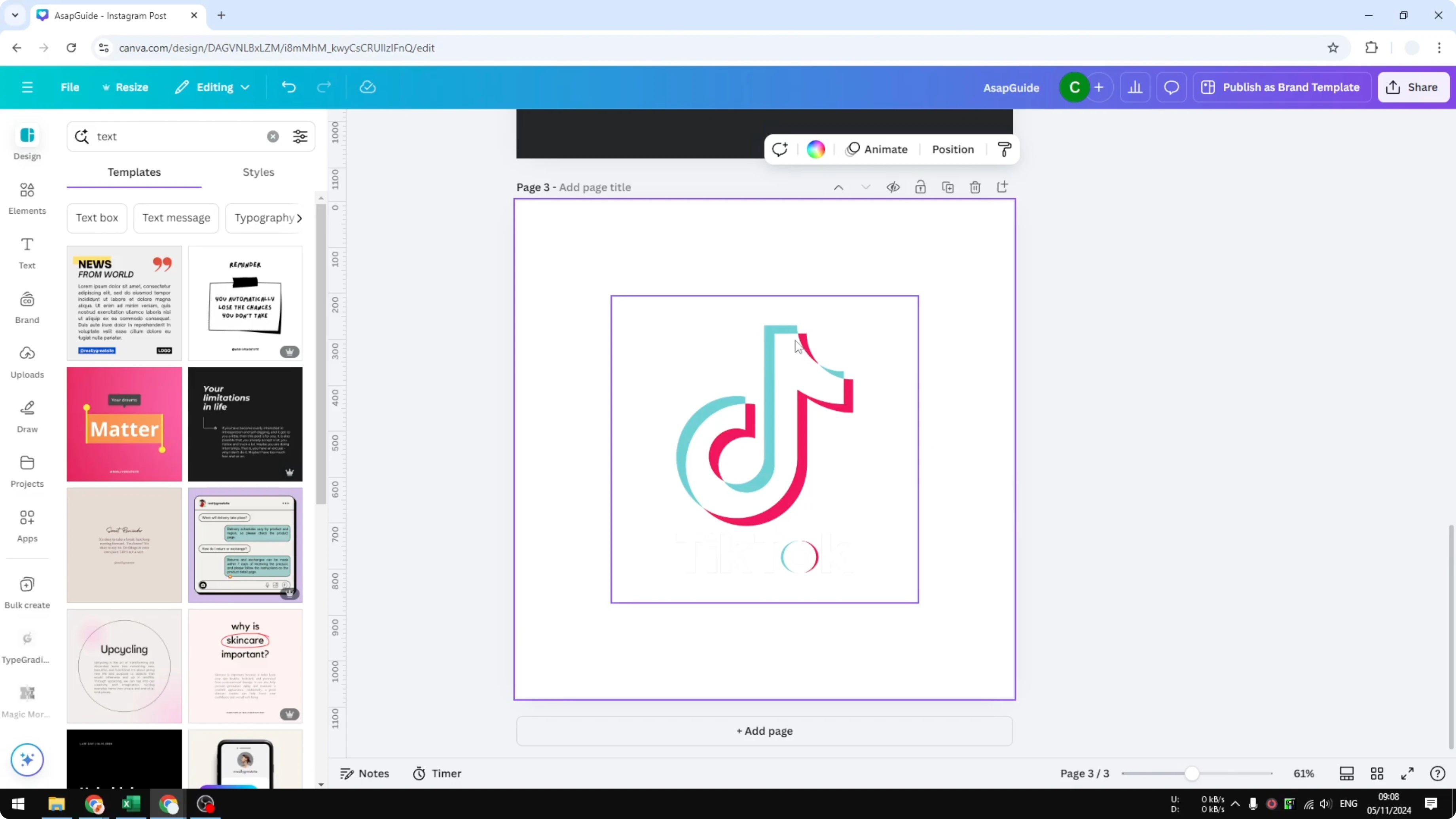Open the File menu
Viewport: 1456px width, 819px height.
(x=70, y=87)
